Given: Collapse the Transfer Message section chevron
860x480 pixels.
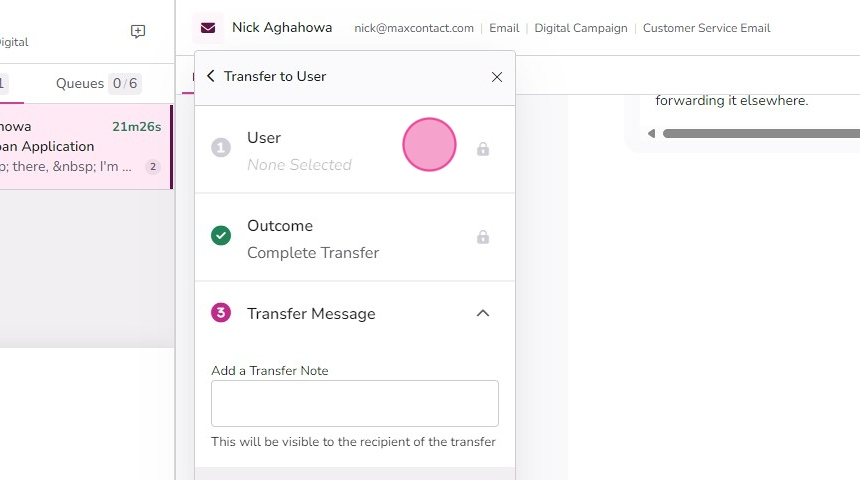Looking at the screenshot, I should [483, 313].
